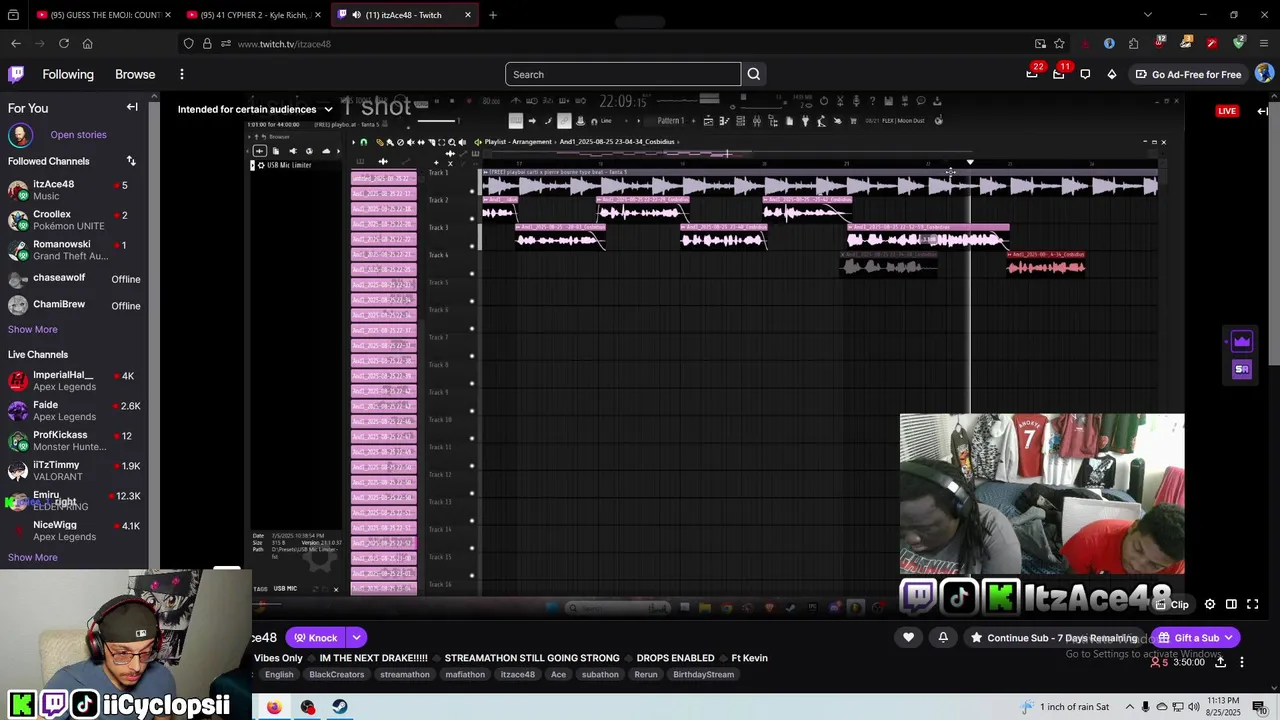Open the BirthdayStream tag

click(703, 674)
